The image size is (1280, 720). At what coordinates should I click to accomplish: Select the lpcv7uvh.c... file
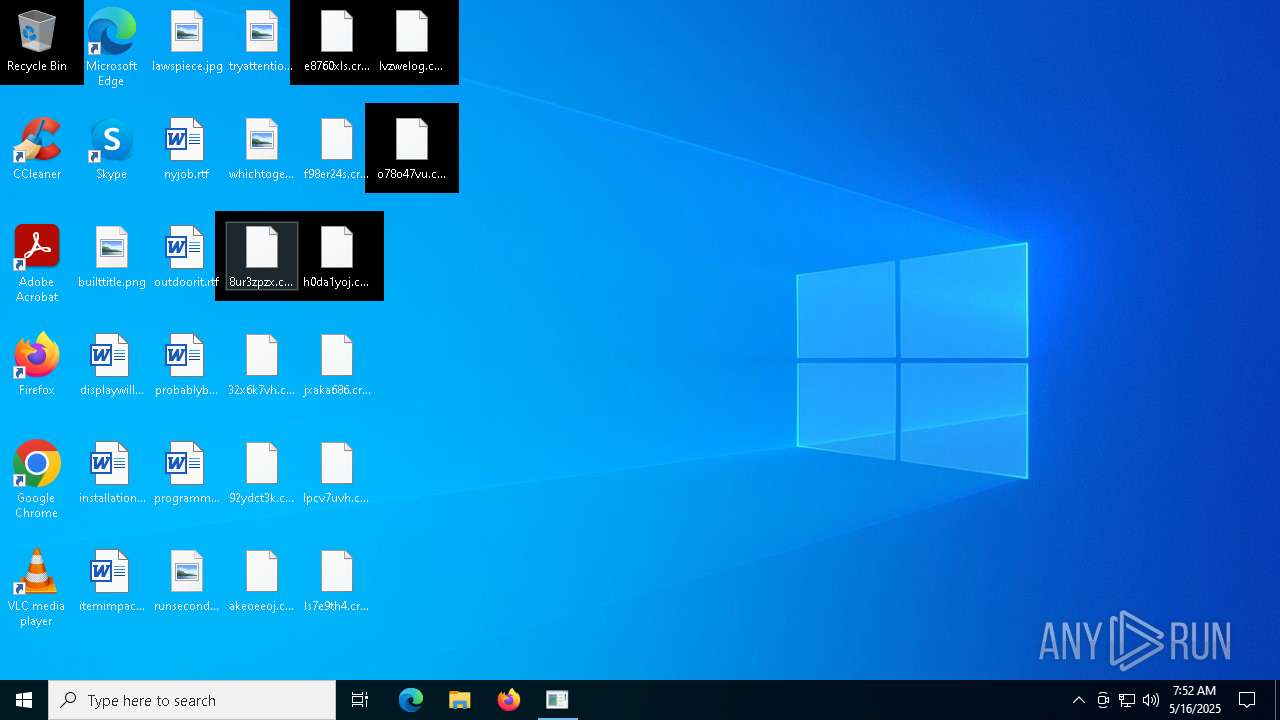(x=337, y=474)
